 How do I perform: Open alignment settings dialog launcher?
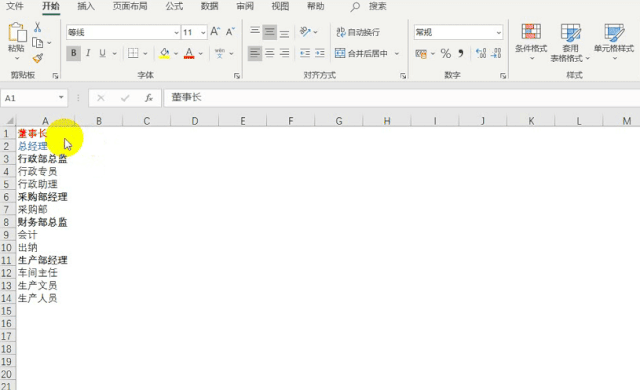(403, 76)
